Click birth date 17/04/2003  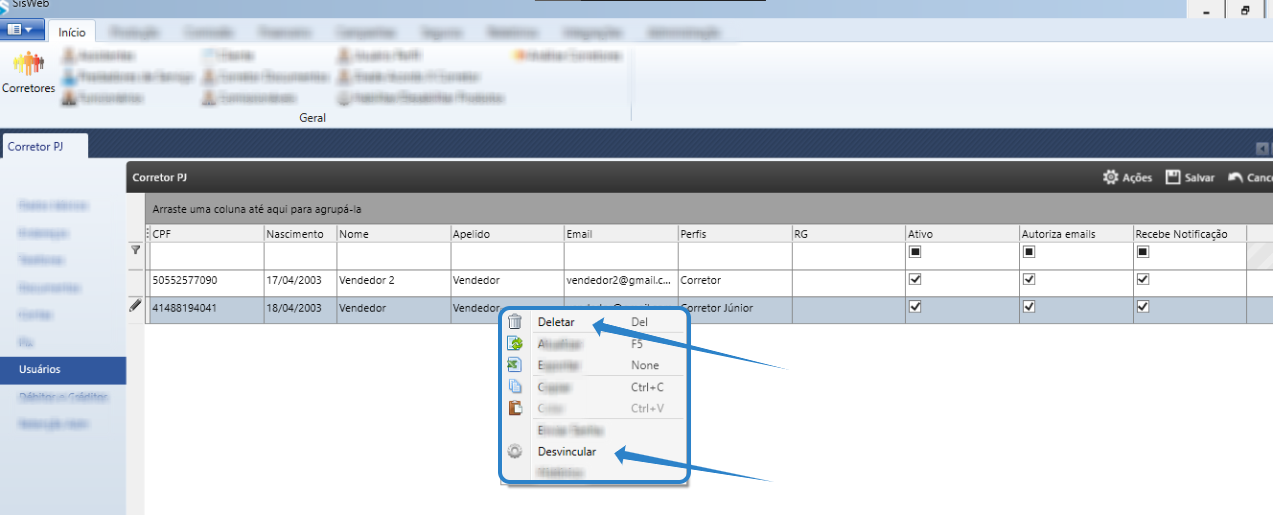[x=300, y=283]
